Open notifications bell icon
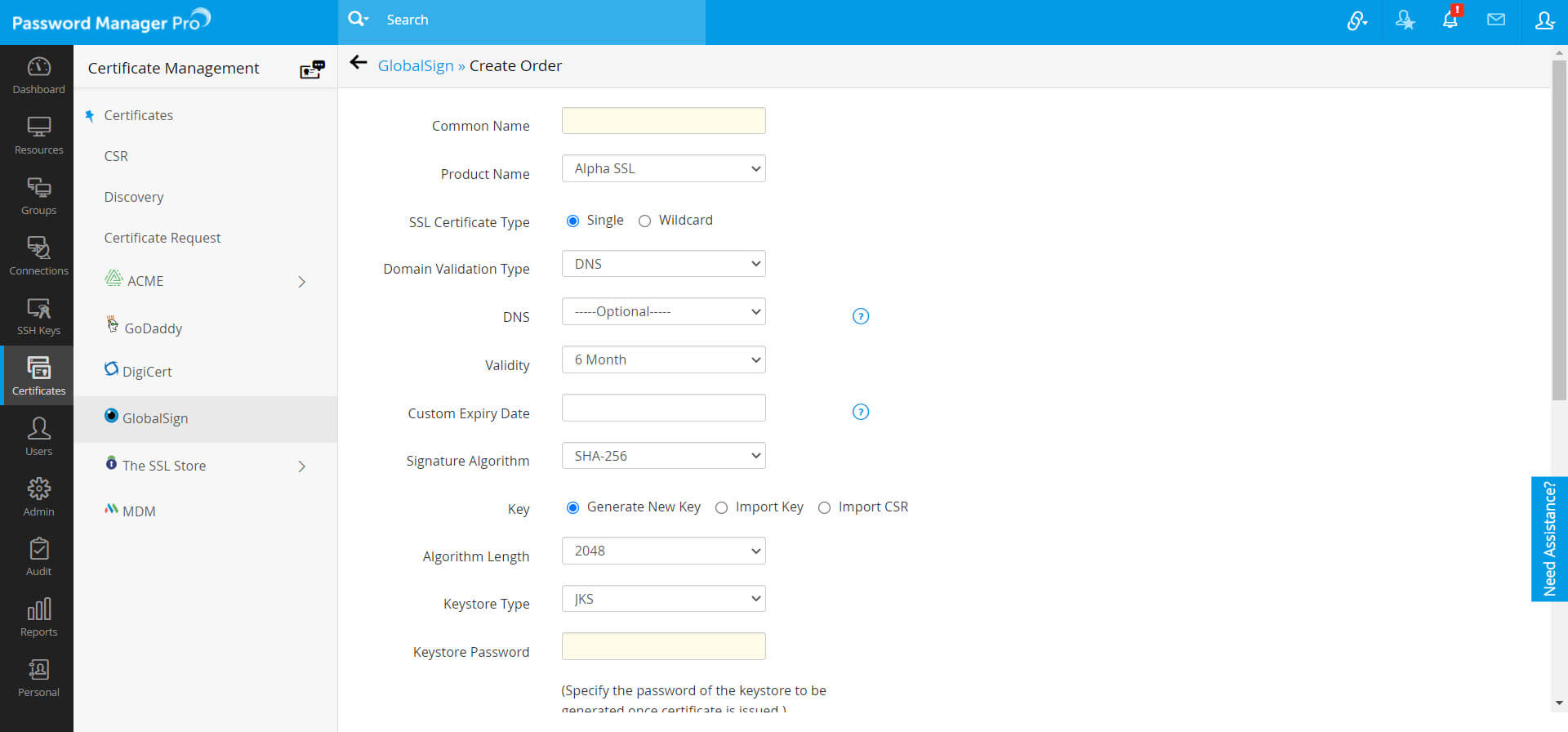 [1450, 20]
